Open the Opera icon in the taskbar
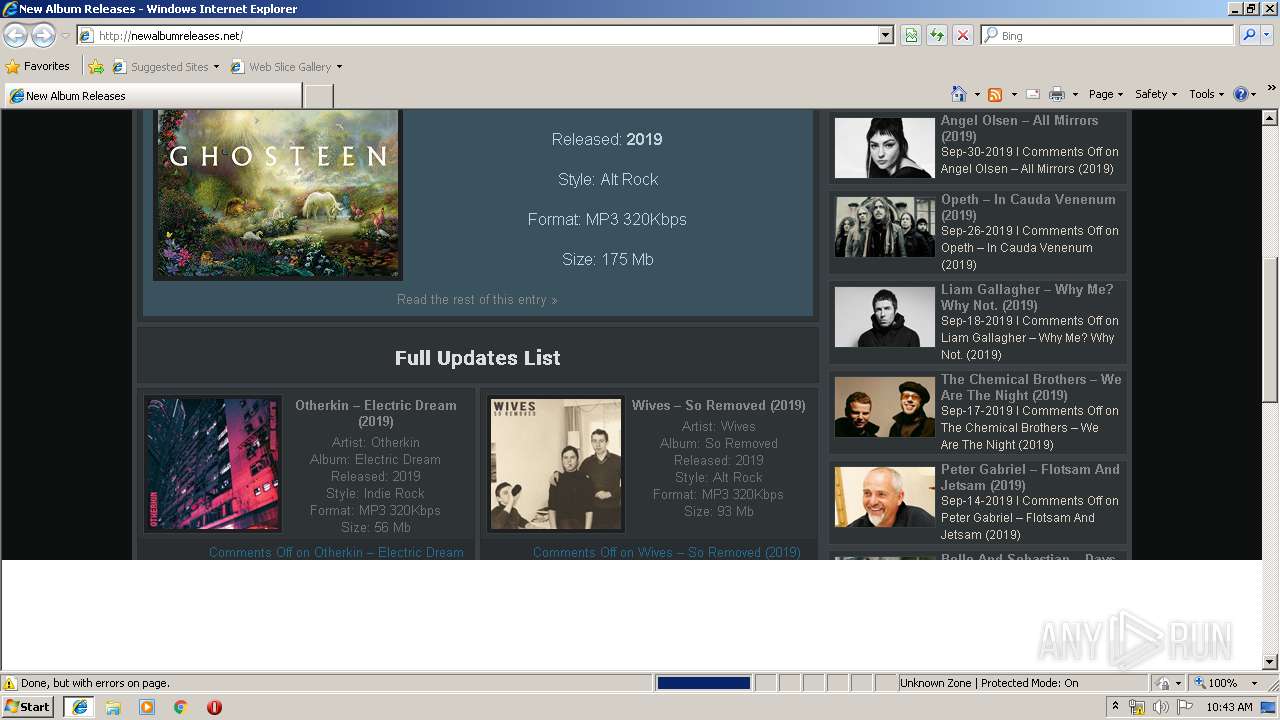The height and width of the screenshot is (720, 1280). (x=214, y=707)
